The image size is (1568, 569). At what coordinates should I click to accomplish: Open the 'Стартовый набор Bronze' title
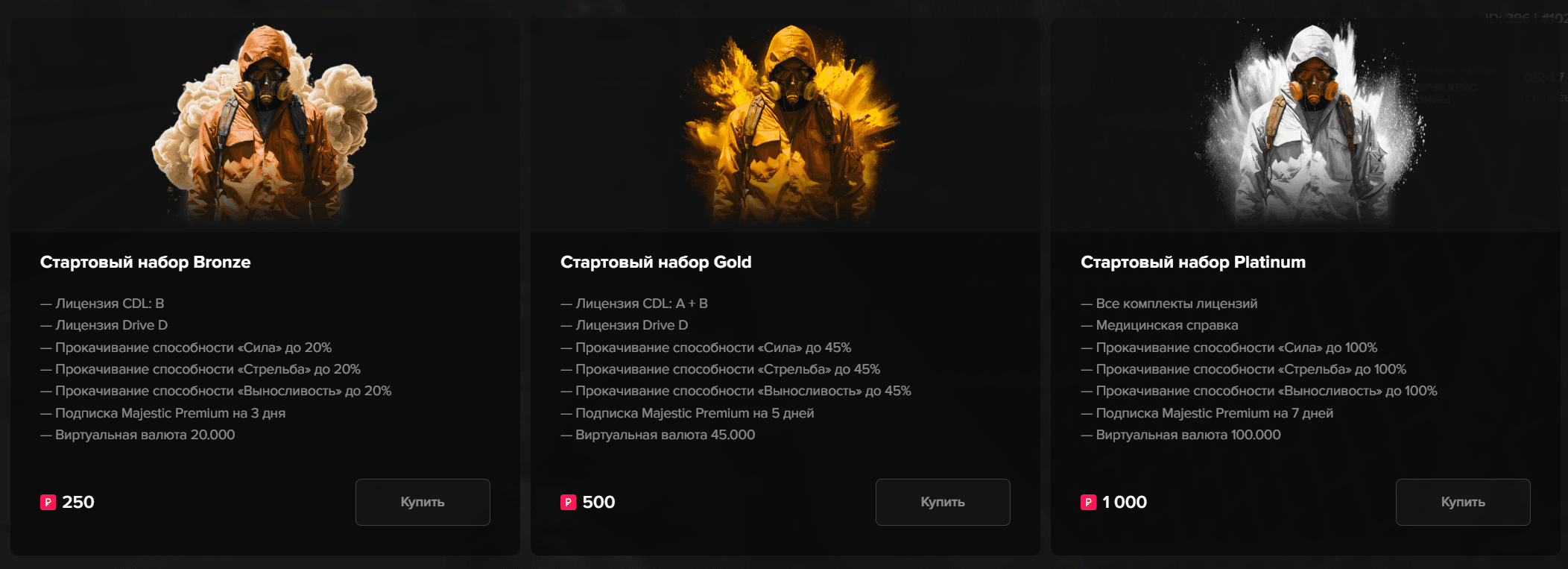click(x=145, y=263)
